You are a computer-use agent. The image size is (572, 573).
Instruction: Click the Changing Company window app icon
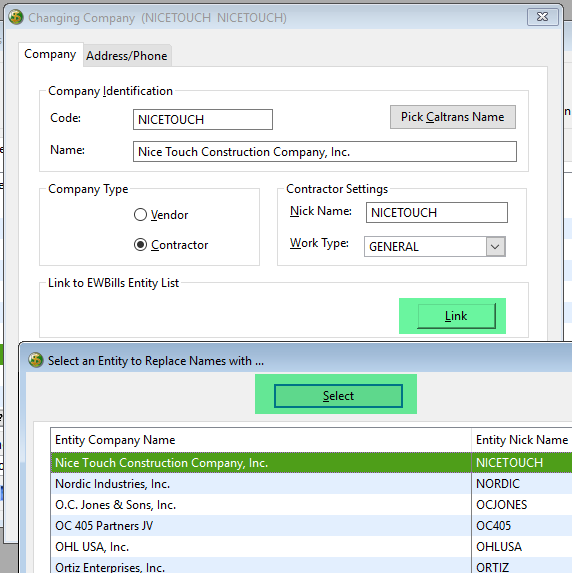[x=16, y=17]
